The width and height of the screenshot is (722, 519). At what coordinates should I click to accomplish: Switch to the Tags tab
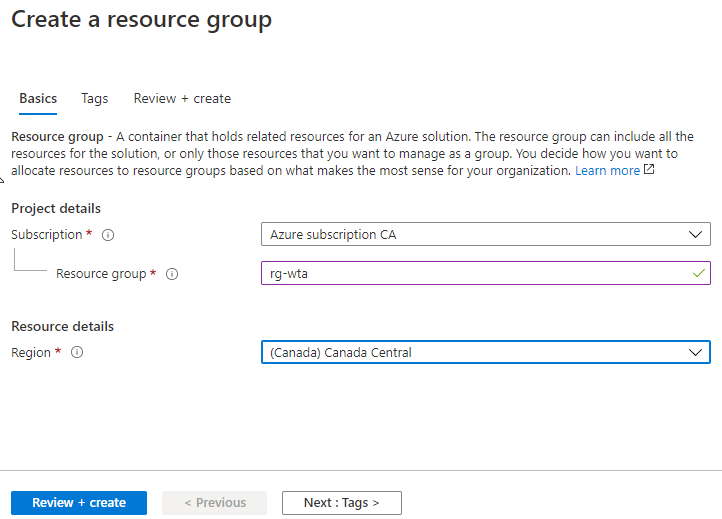[95, 99]
